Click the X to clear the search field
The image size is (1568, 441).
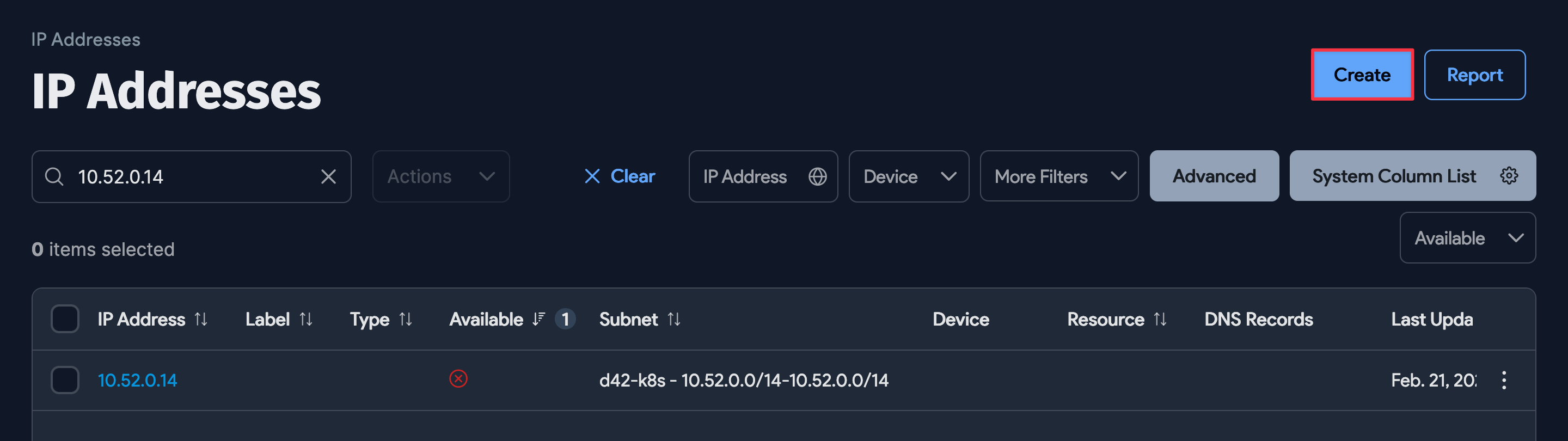tap(329, 176)
